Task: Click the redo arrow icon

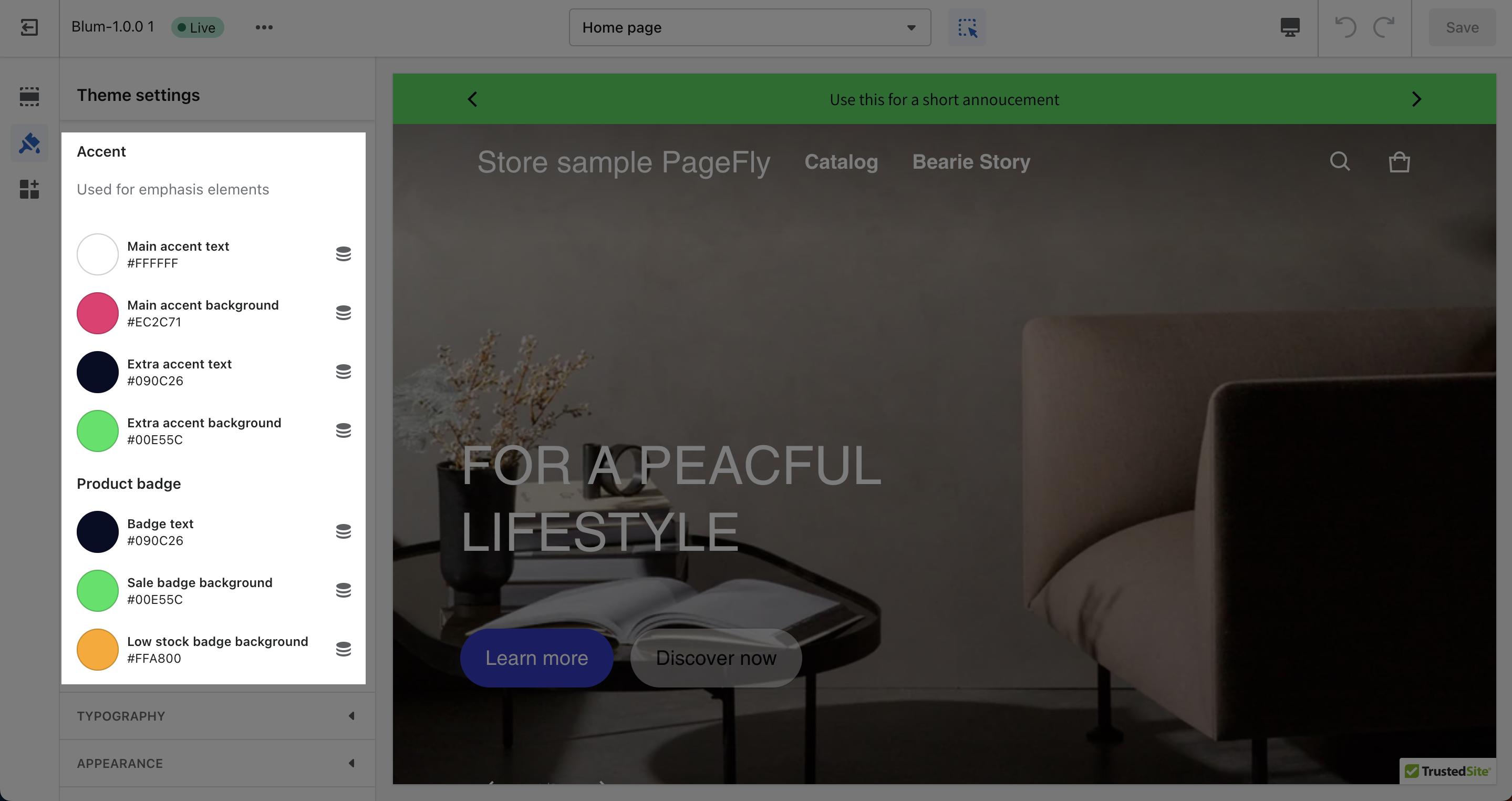Action: point(1383,27)
